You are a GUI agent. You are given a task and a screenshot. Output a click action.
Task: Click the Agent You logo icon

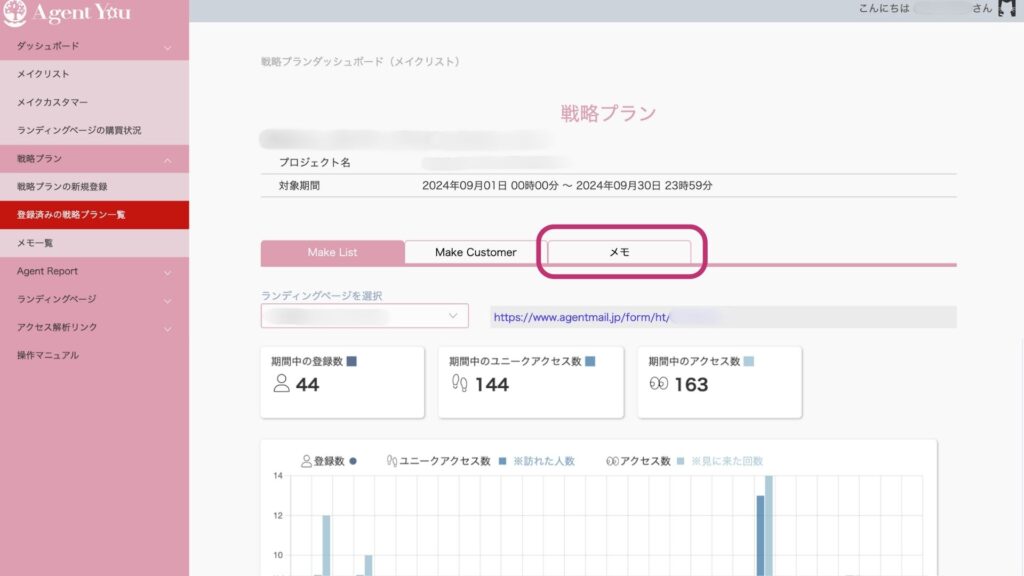[x=14, y=13]
